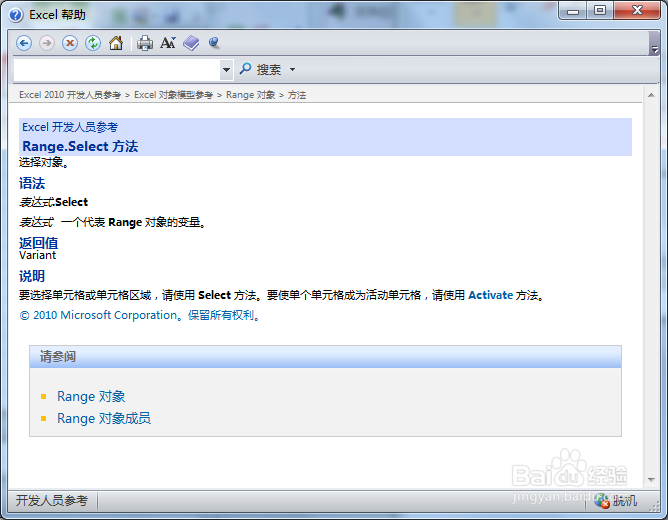Click into the search text field
Image resolution: width=668 pixels, height=520 pixels.
(x=117, y=69)
